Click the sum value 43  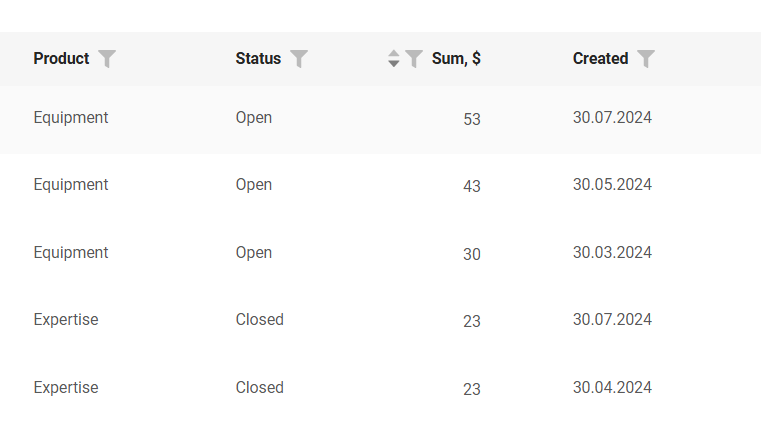click(x=472, y=187)
